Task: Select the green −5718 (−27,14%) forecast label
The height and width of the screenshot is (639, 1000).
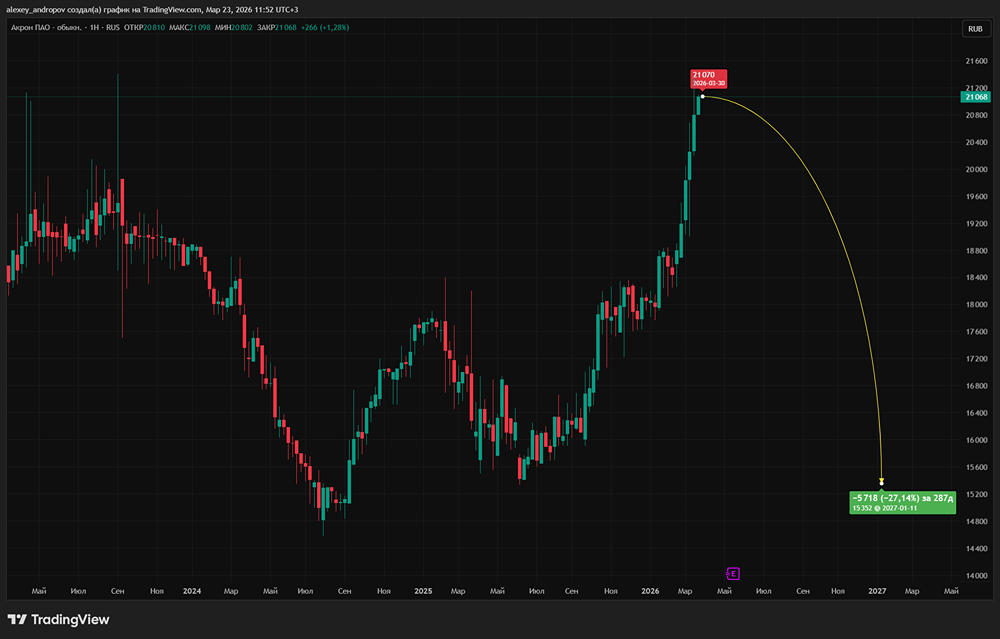Action: pos(902,503)
